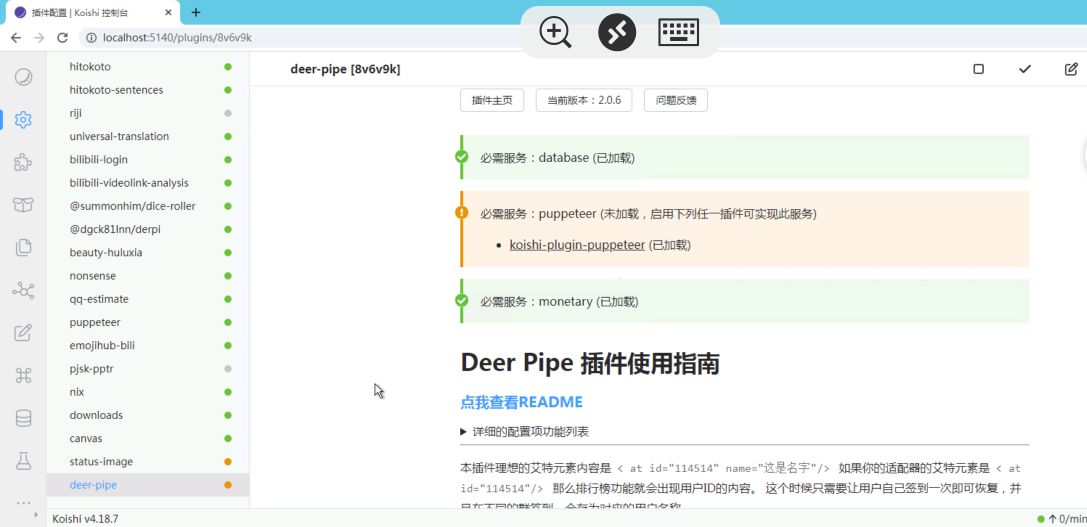Expand the sidebar with the small arrow
Image resolution: width=1087 pixels, height=527 pixels.
(x=36, y=515)
